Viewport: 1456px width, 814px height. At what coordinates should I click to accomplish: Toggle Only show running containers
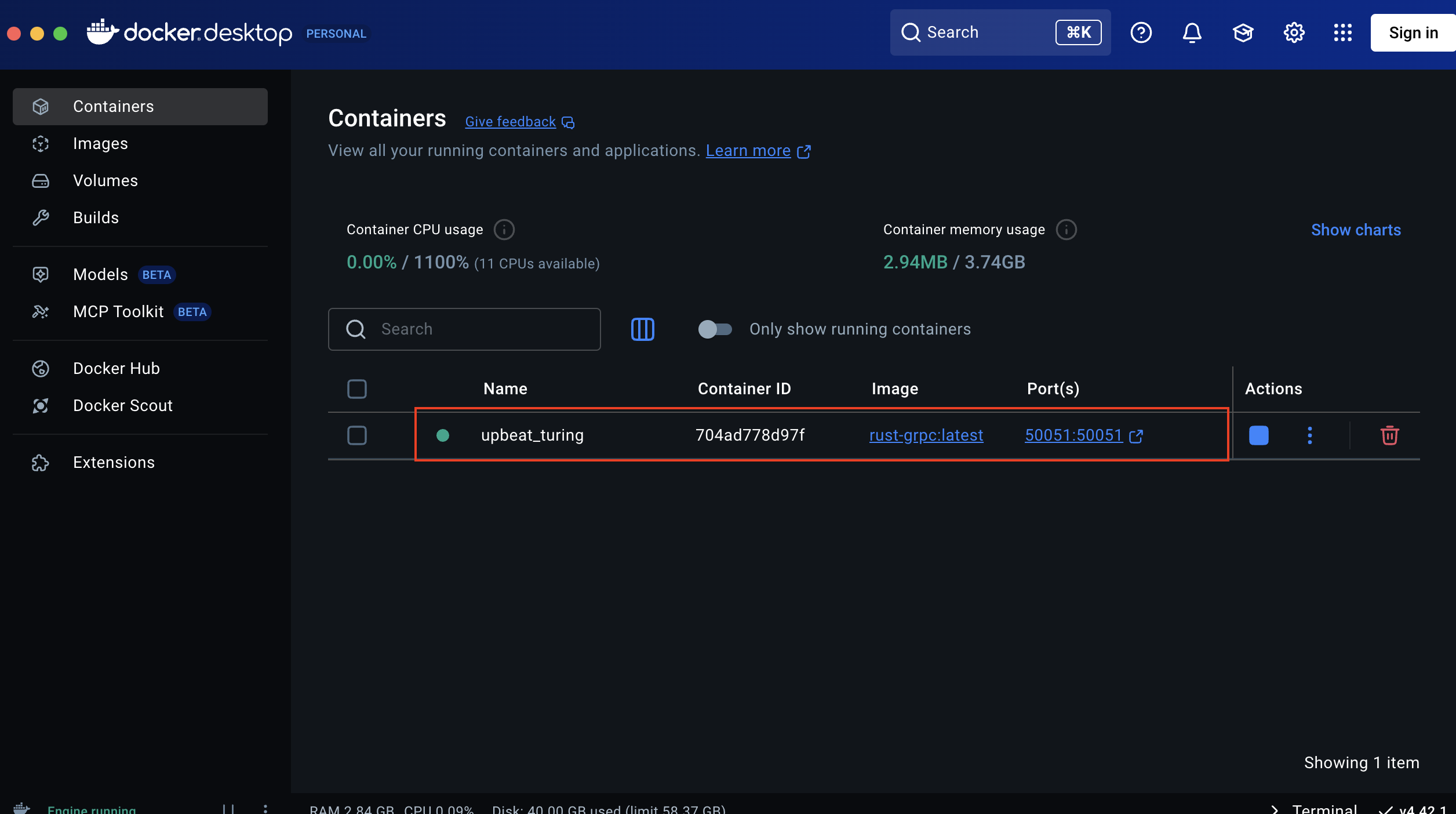coord(715,329)
